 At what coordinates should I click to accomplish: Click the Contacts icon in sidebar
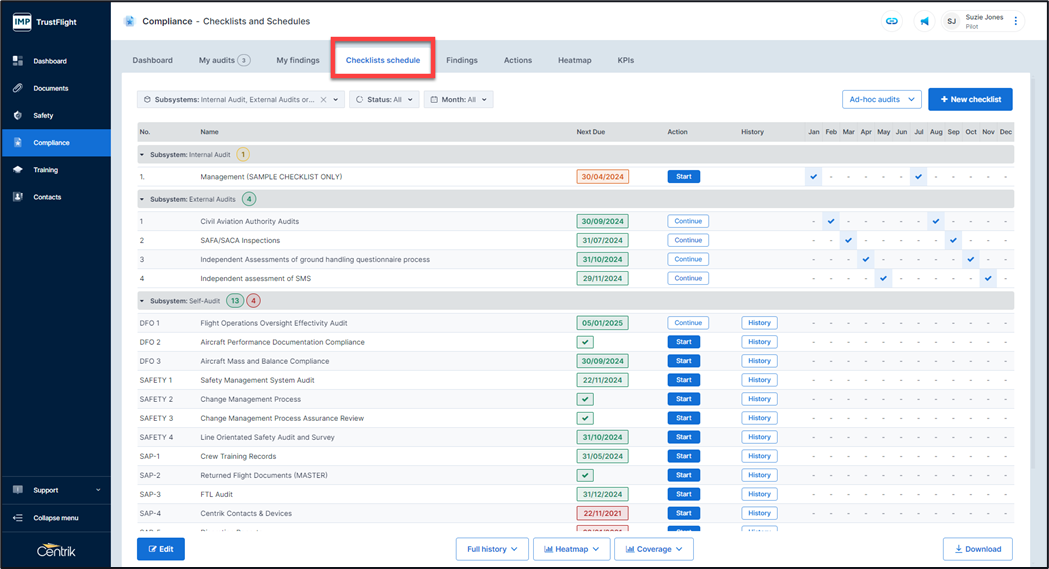click(18, 197)
